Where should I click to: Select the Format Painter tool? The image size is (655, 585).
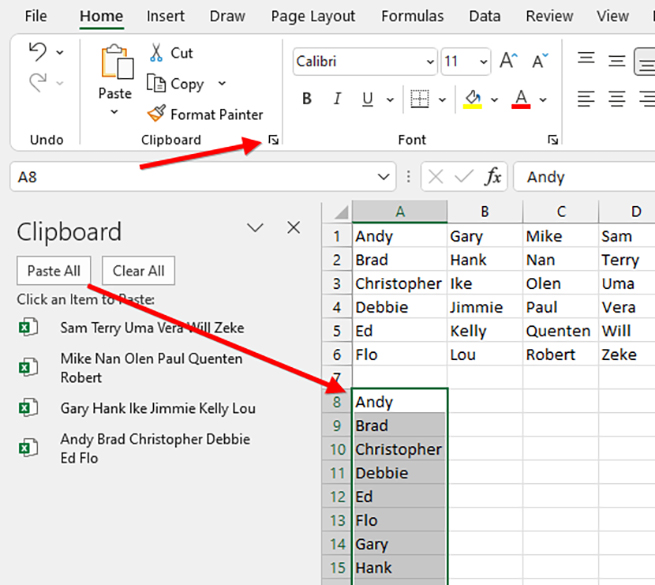pyautogui.click(x=204, y=114)
